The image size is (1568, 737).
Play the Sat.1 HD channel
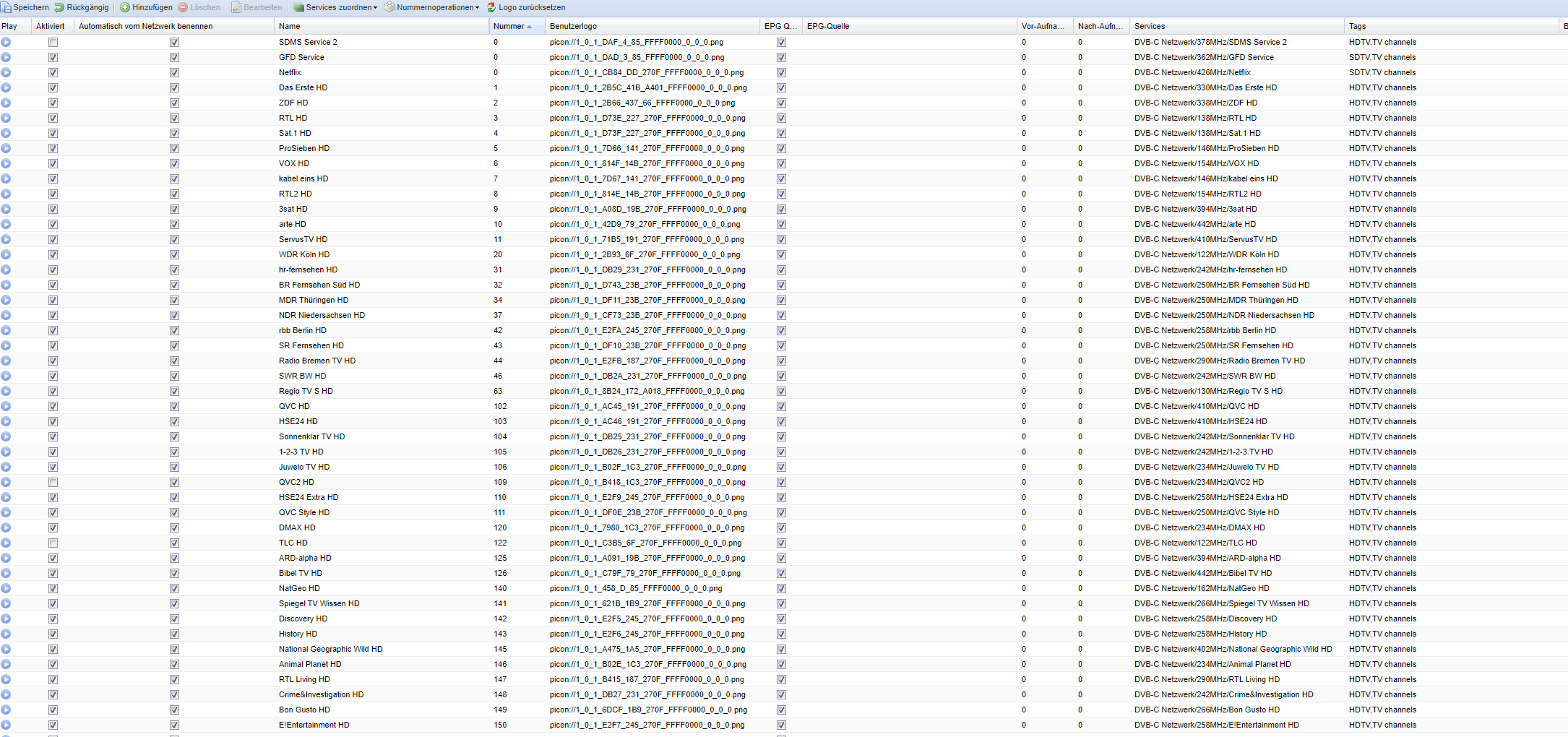point(6,133)
